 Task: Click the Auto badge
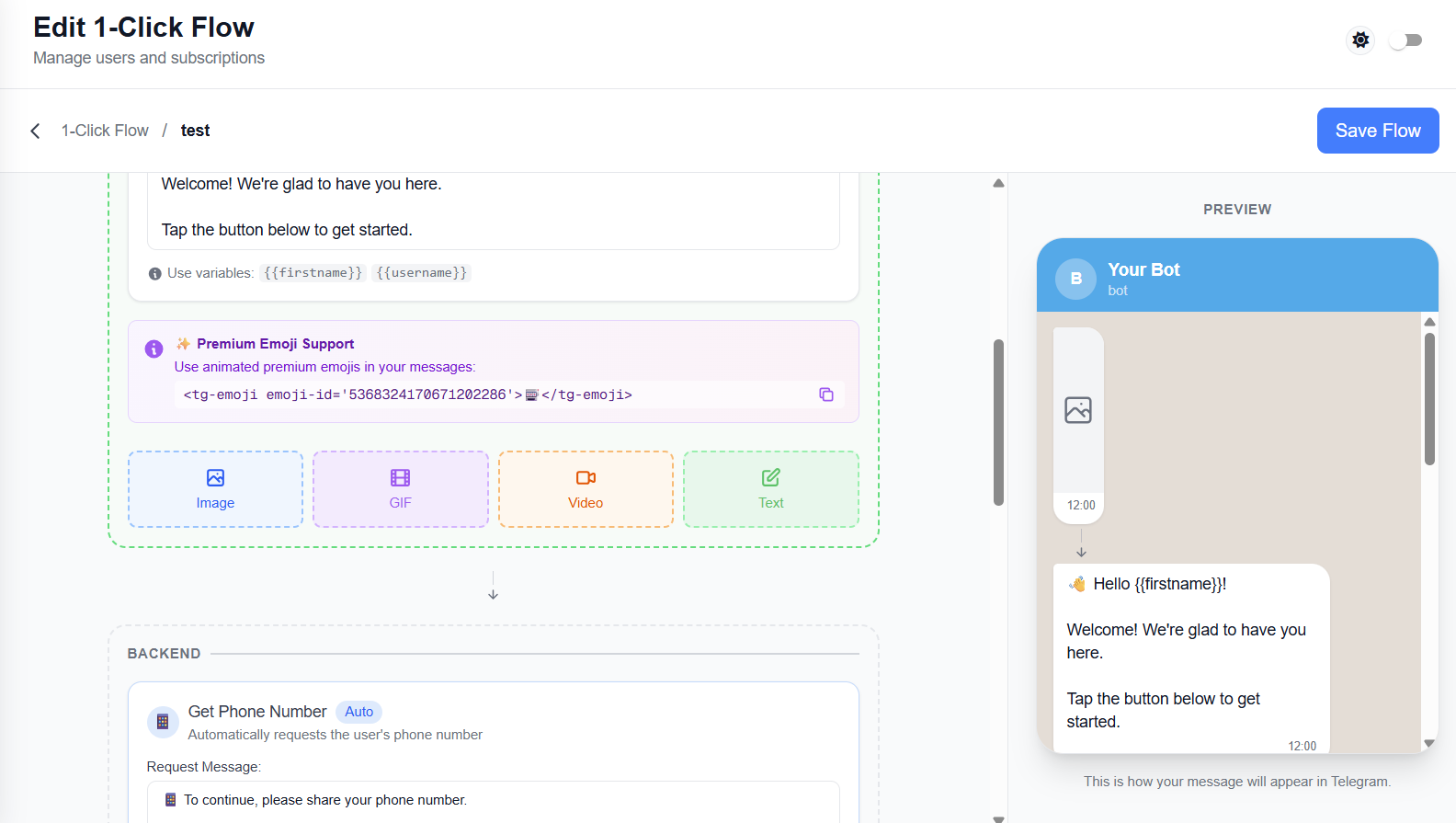359,712
